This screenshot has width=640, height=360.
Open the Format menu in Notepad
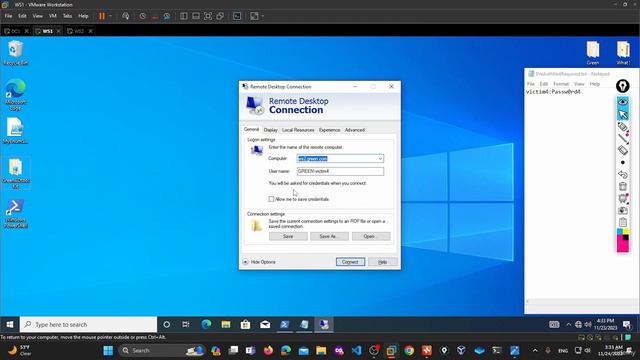point(561,84)
